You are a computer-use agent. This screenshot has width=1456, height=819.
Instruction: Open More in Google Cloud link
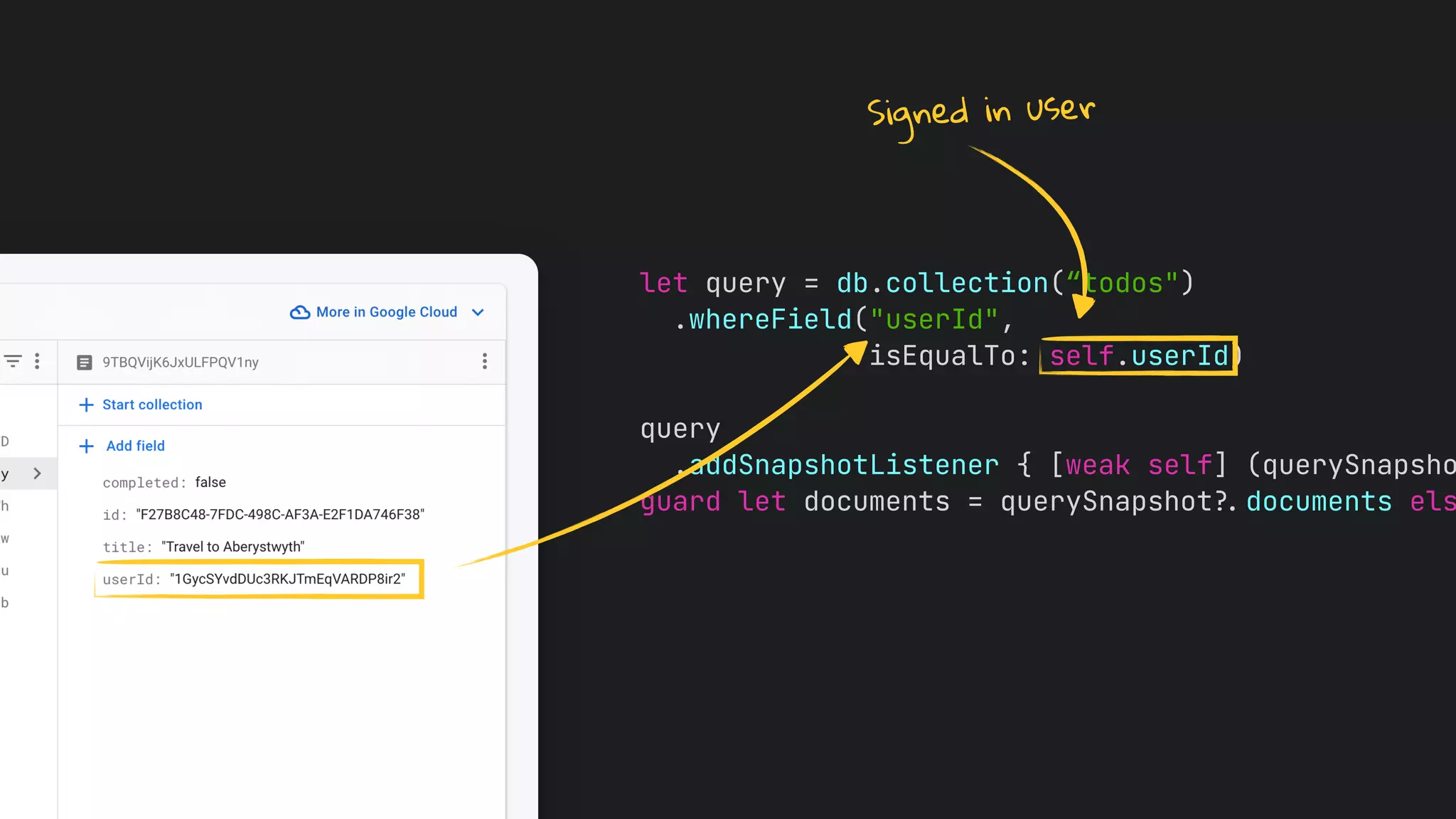(387, 312)
